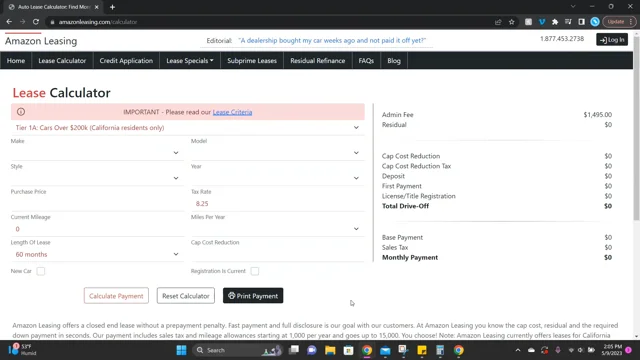Open Credit Application nav item
This screenshot has height=360, width=640.
[126, 60]
